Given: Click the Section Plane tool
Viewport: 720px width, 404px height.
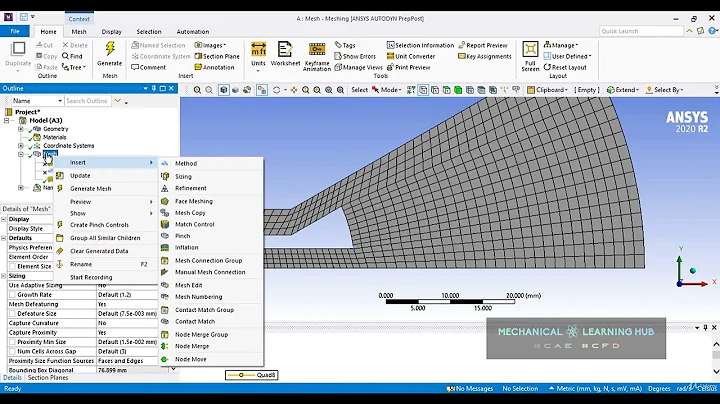Looking at the screenshot, I should point(217,56).
